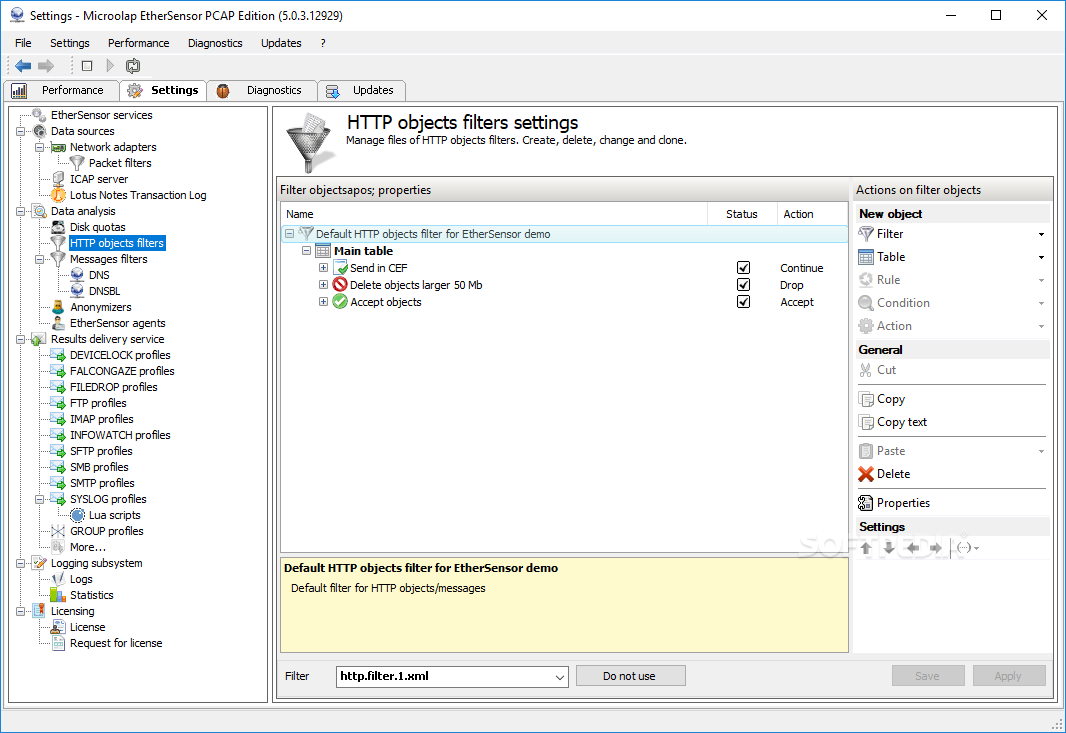Click the Lua scripts icon
This screenshot has width=1066, height=733.
(x=78, y=515)
